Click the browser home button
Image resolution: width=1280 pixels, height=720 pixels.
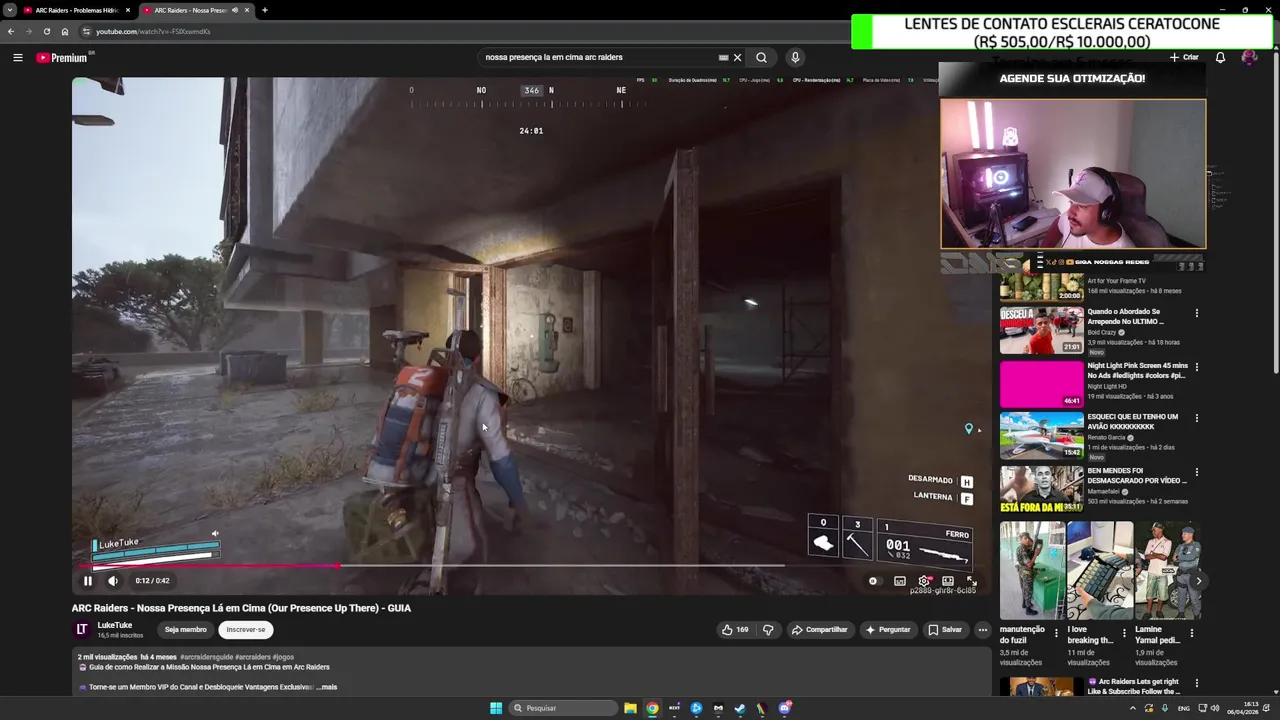(65, 31)
